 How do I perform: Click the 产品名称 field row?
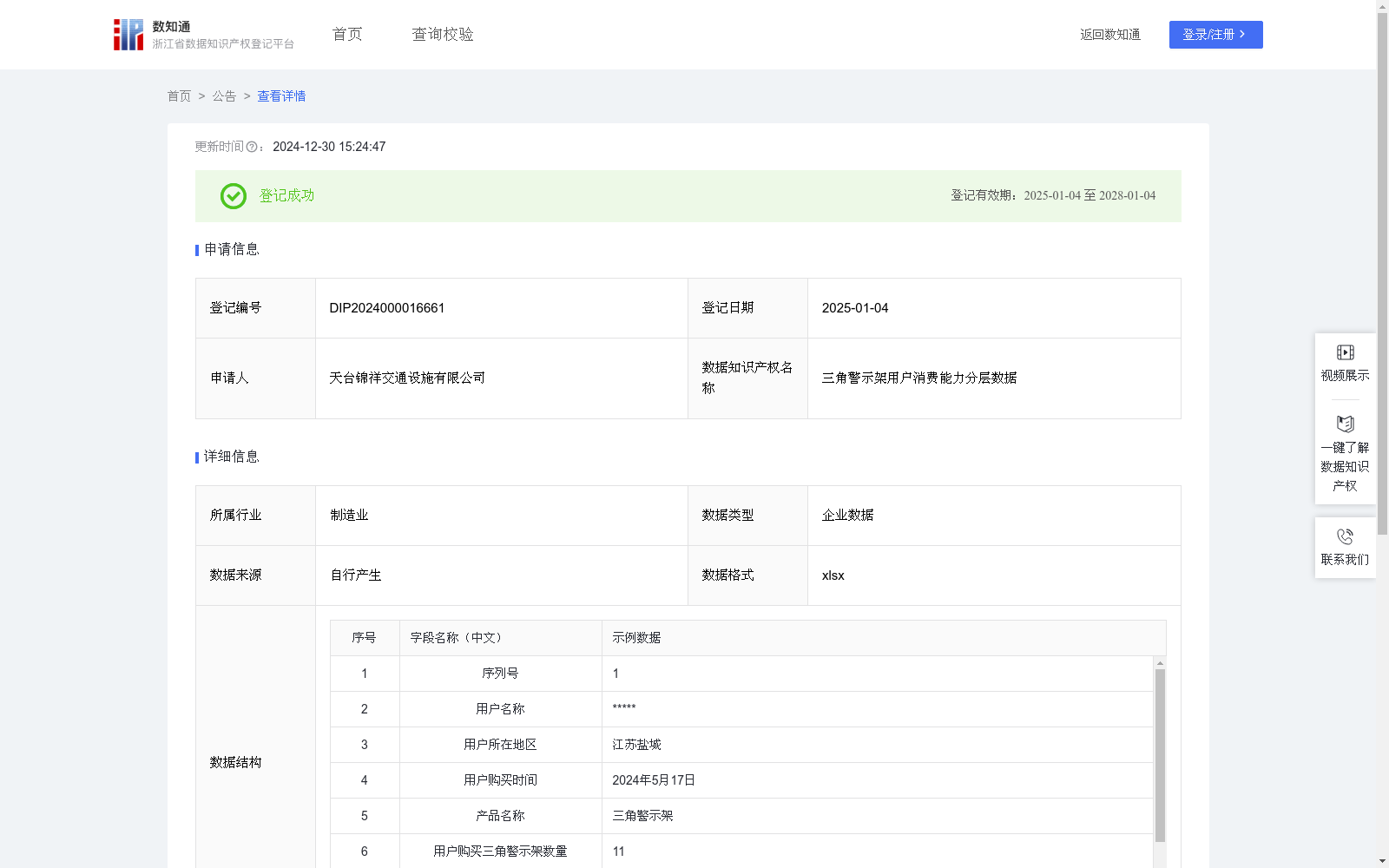[x=741, y=816]
